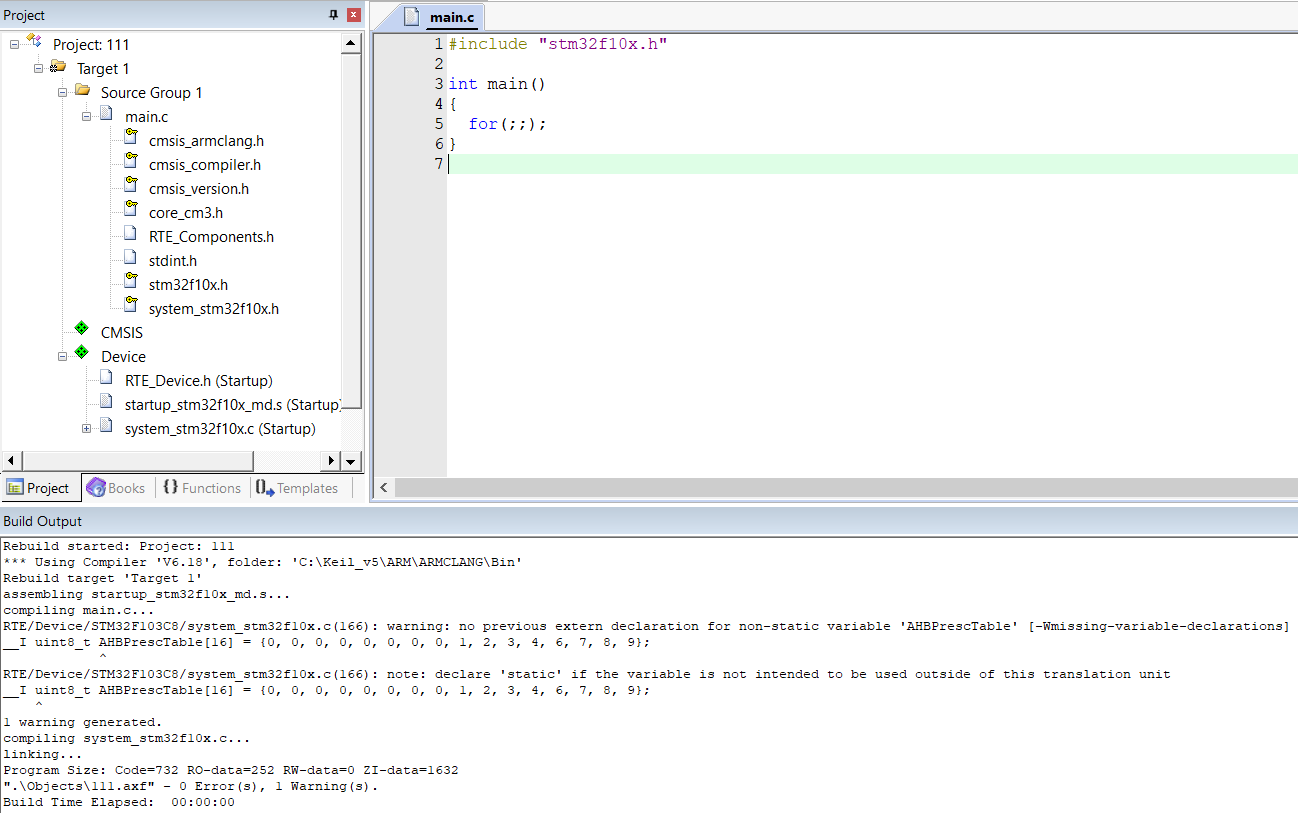Pin the Project panel with pushpin icon
1298x813 pixels.
point(333,15)
